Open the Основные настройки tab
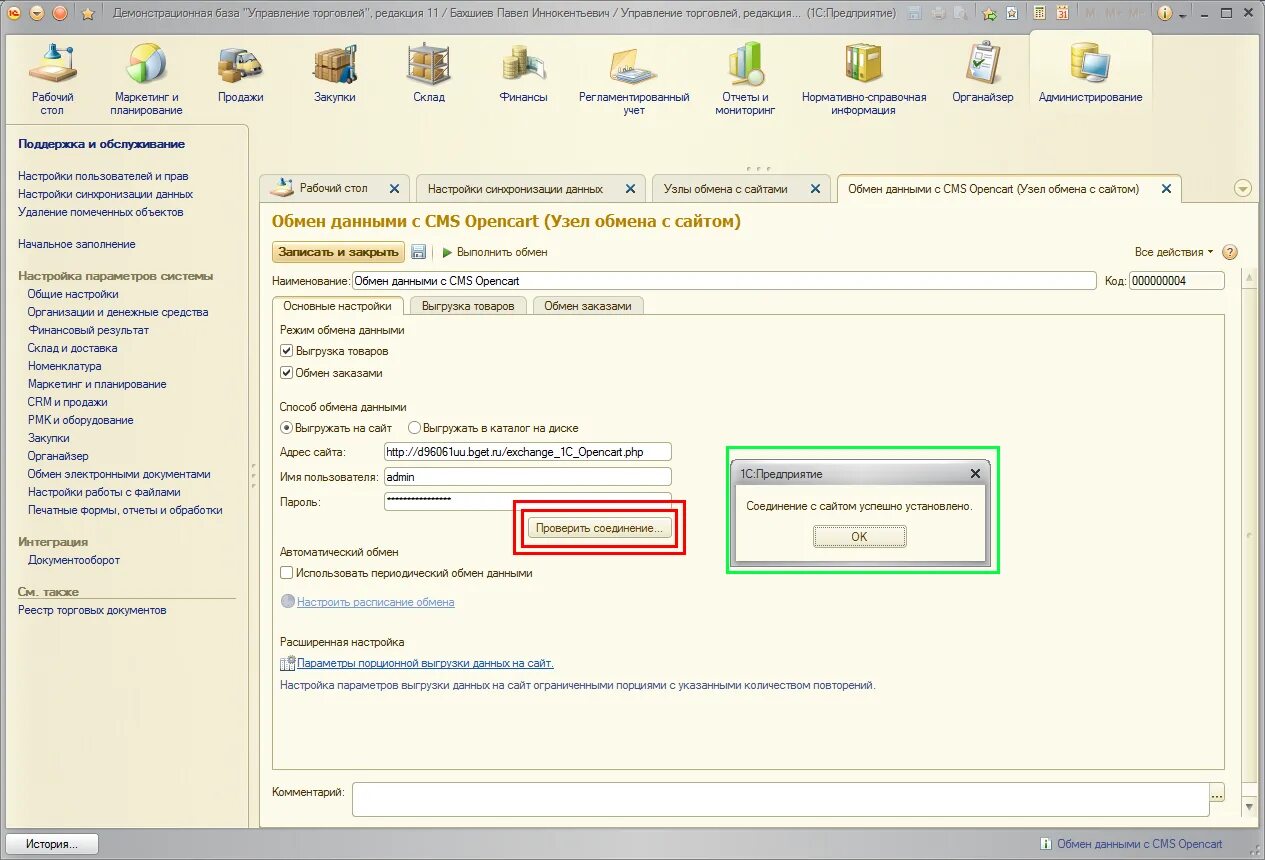This screenshot has height=860, width=1265. [x=337, y=306]
